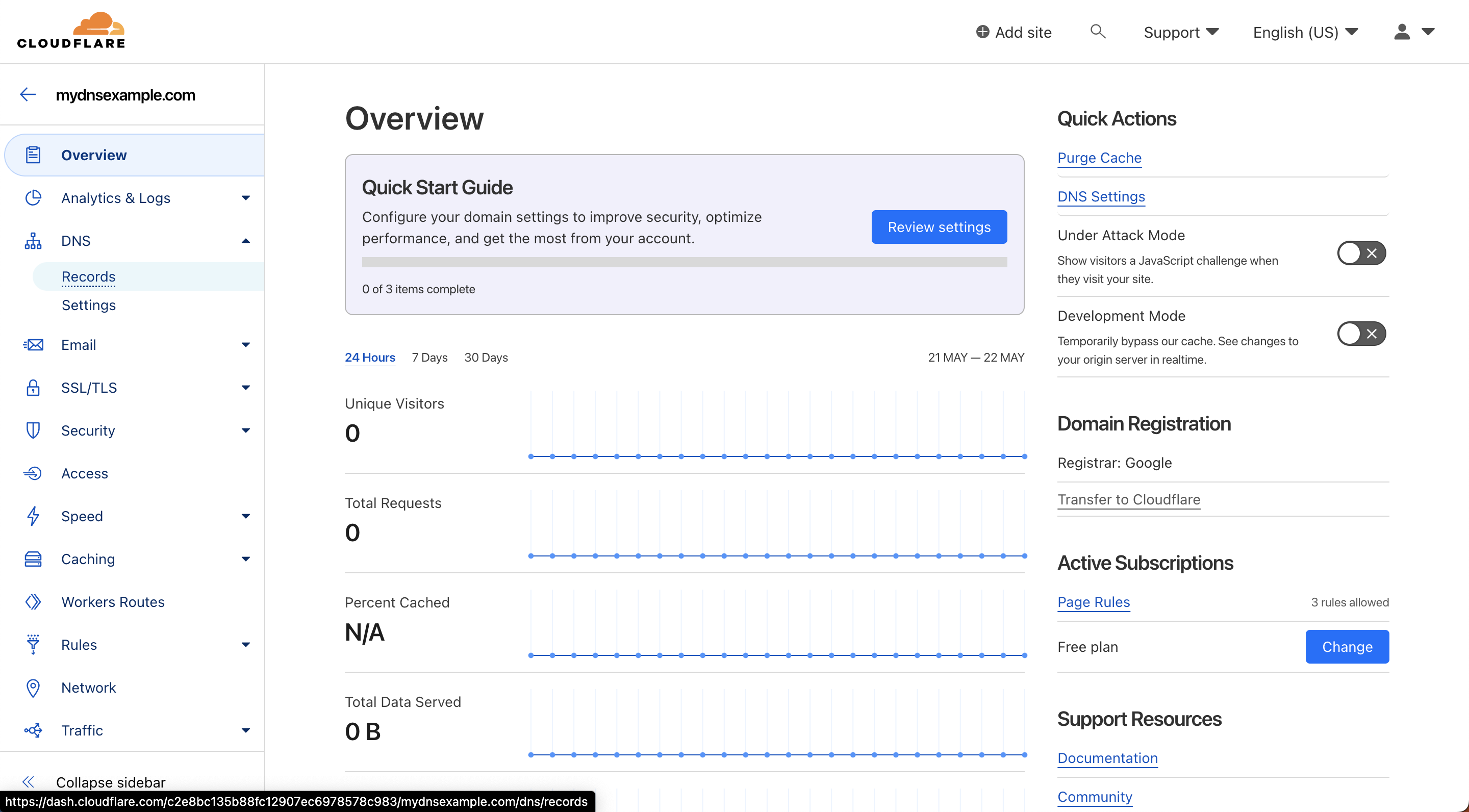Click the Review settings button
Viewport: 1469px width, 812px height.
(x=939, y=227)
